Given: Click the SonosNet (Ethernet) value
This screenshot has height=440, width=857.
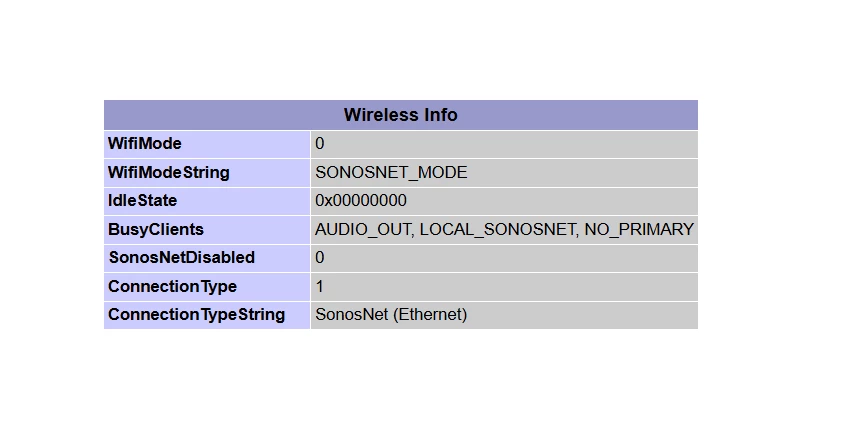Looking at the screenshot, I should click(391, 314).
